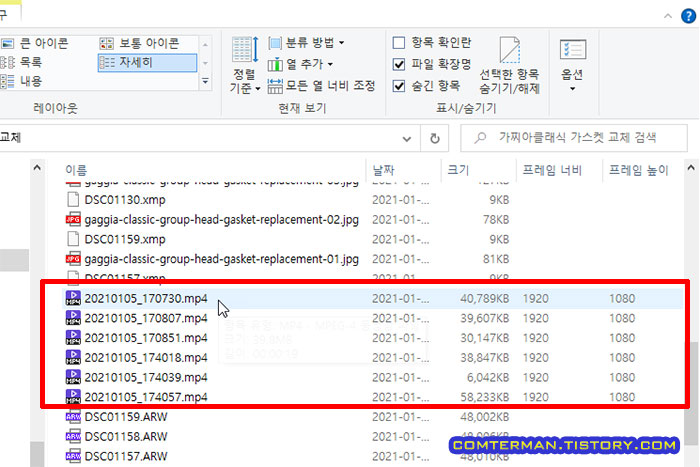This screenshot has width=700, height=467.
Task: Select video 20210105_174039.mp4
Action: [x=146, y=377]
